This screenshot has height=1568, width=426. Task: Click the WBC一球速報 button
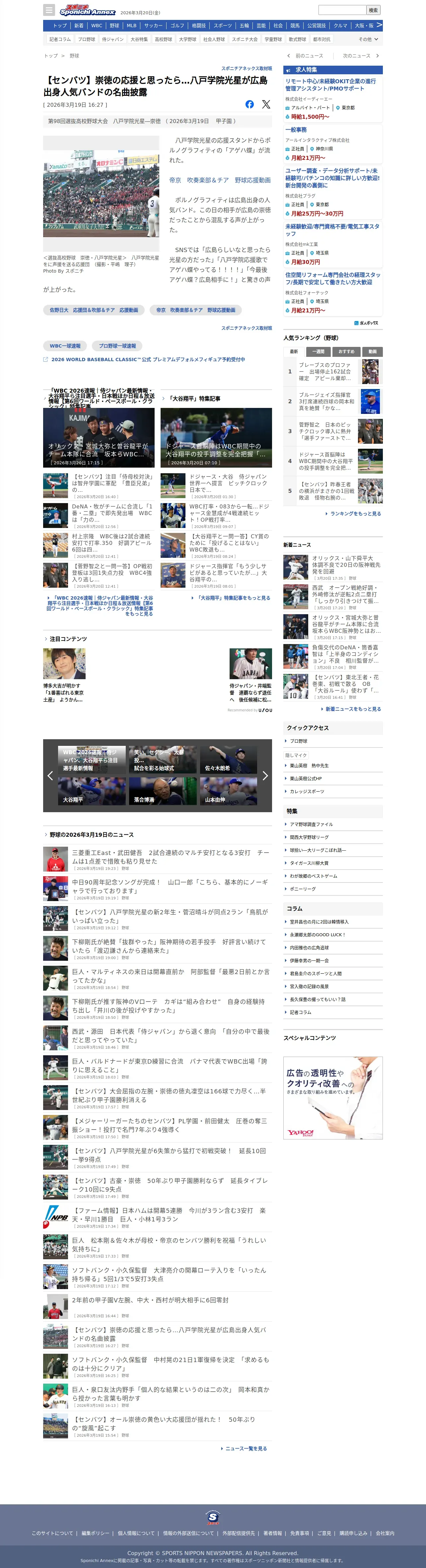65,346
